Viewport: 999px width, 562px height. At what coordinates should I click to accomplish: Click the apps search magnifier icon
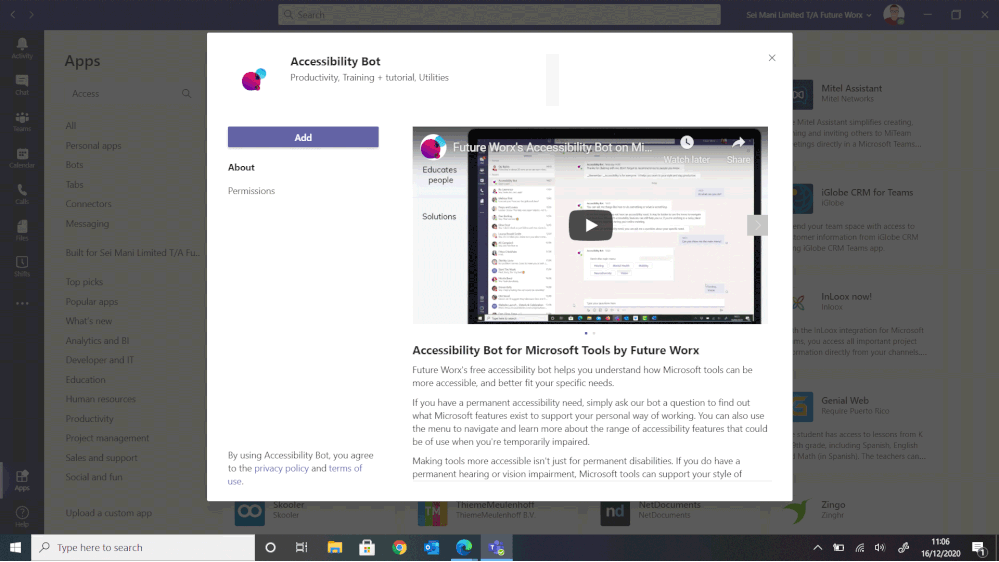[x=186, y=94]
